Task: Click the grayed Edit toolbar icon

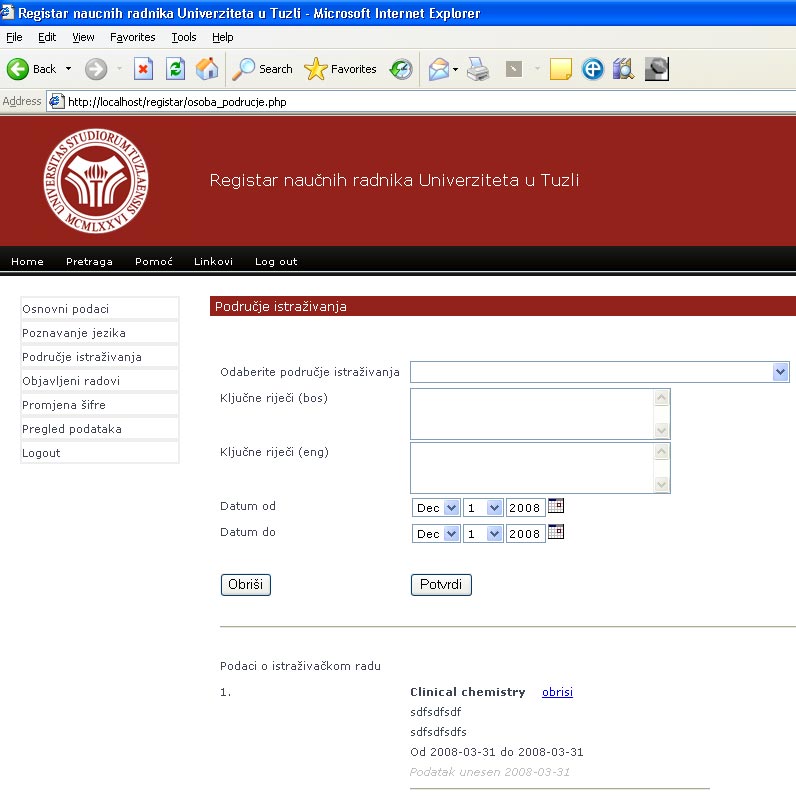Action: click(514, 69)
